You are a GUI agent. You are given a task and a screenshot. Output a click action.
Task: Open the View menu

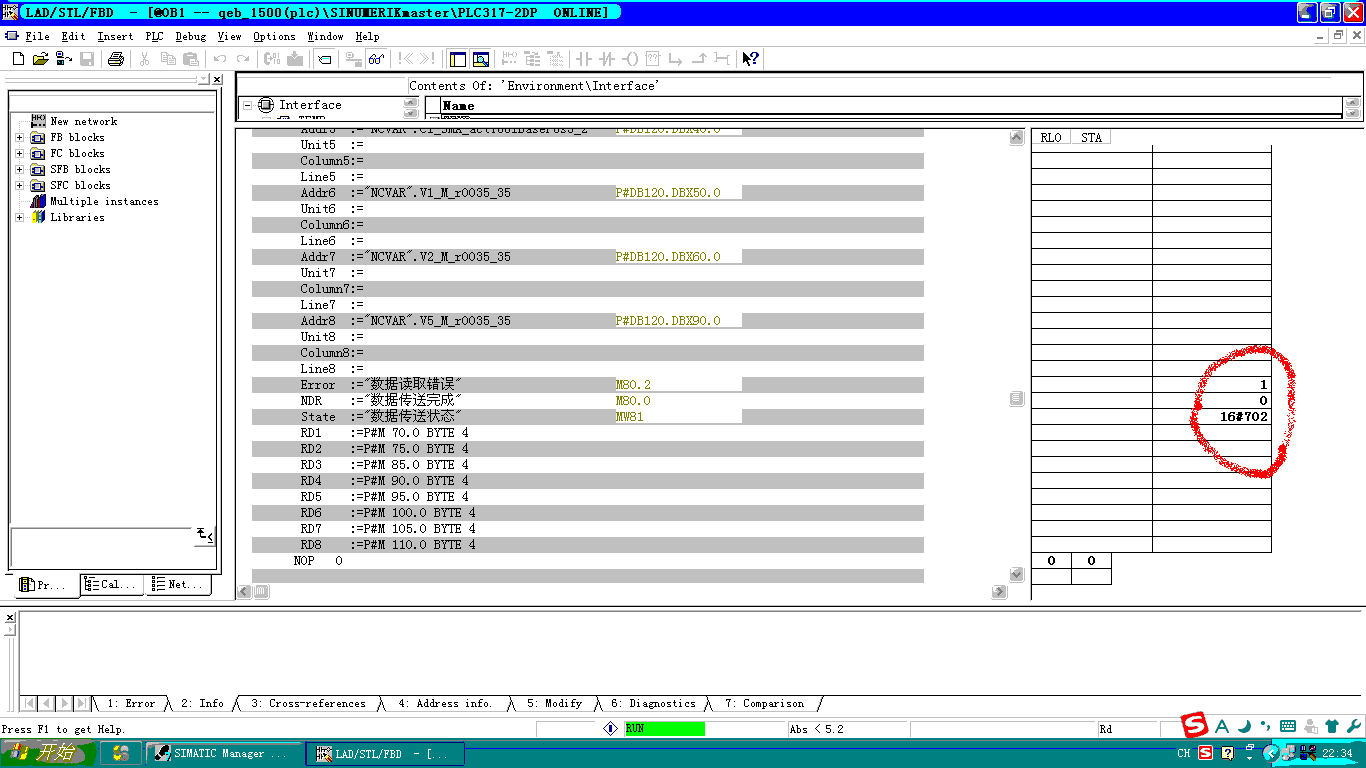click(229, 36)
